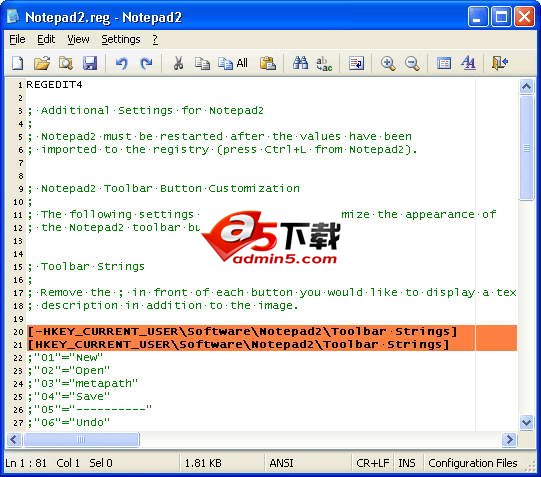Cut selection with the scissors icon
Screen dimensions: 541x477
pos(178,63)
